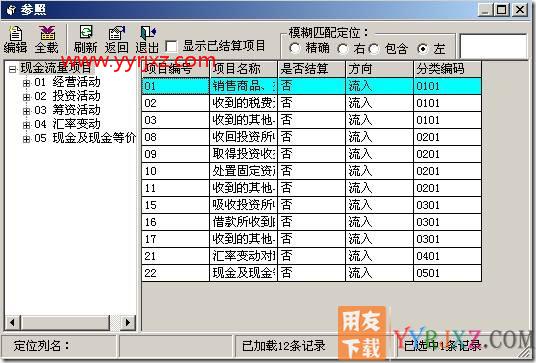Expand the 03 筹资活动 tree node
The width and height of the screenshot is (536, 363).
click(x=26, y=111)
